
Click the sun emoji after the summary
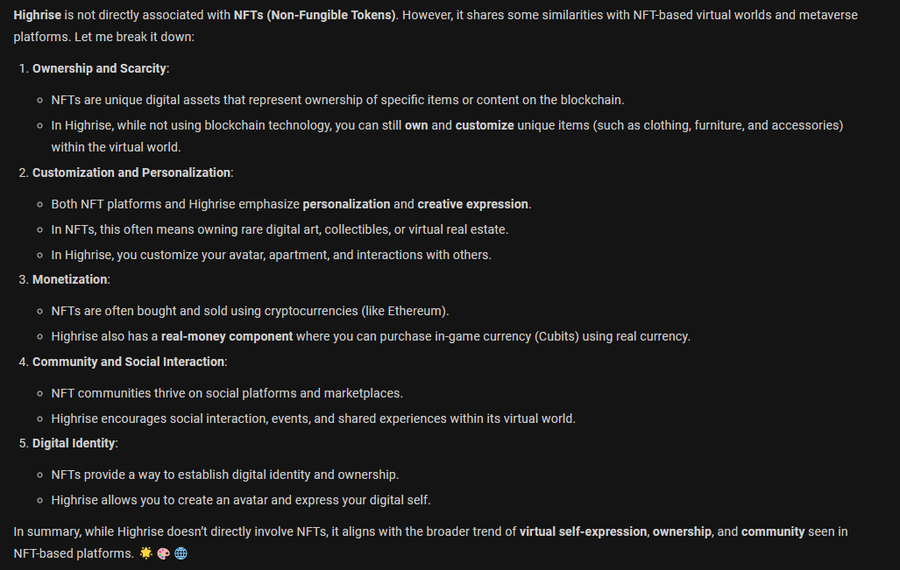tap(146, 553)
